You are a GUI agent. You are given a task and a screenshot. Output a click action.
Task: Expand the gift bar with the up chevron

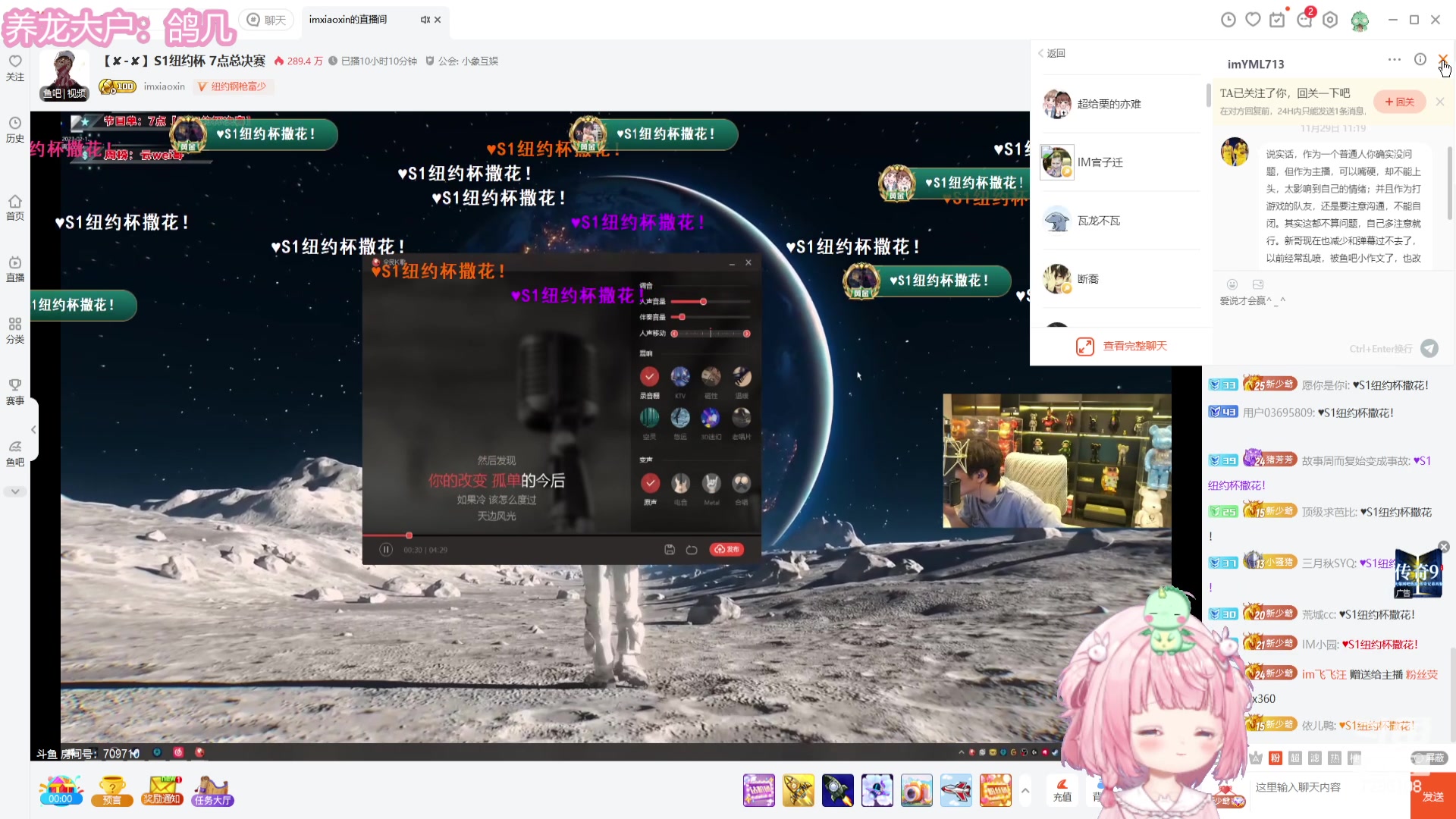1025,790
